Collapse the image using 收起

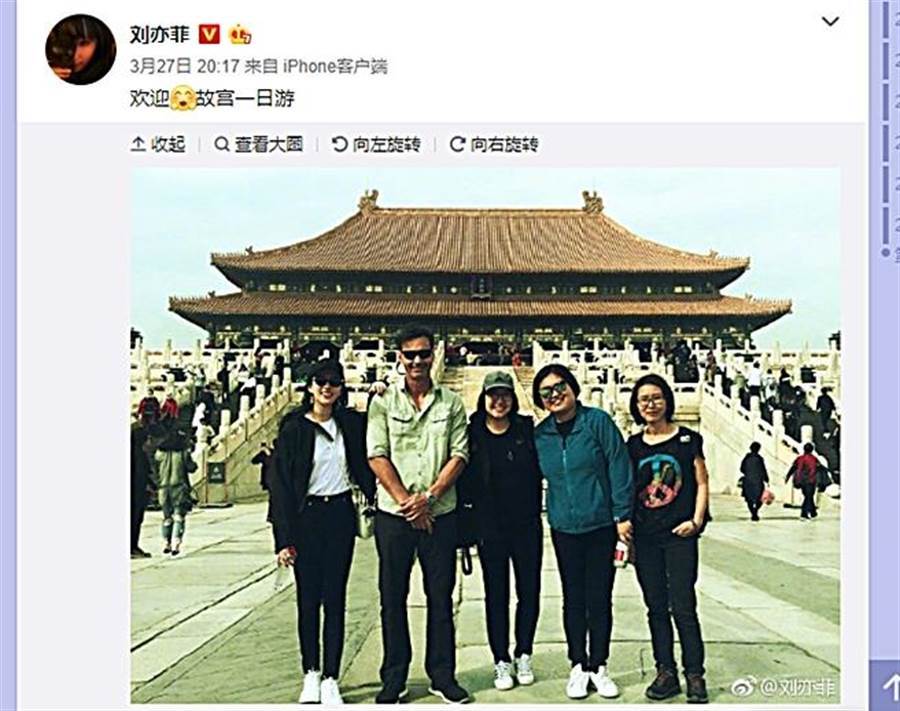[x=158, y=144]
